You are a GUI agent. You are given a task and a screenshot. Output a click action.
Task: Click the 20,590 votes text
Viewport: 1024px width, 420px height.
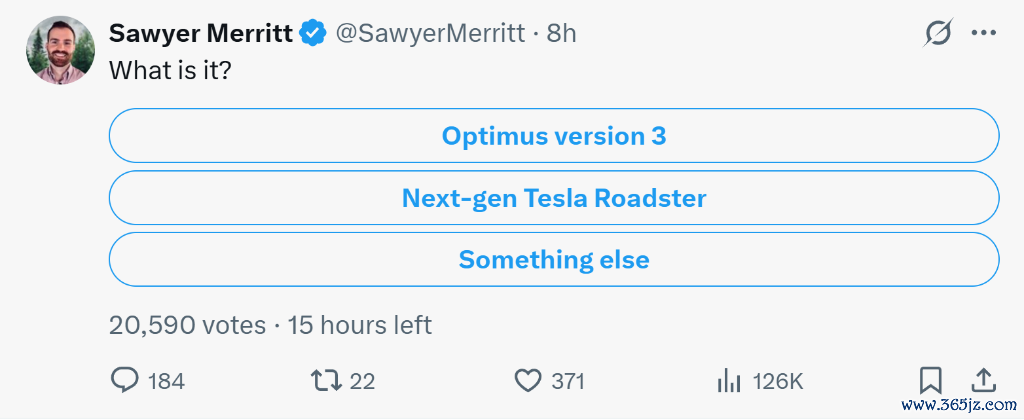point(187,325)
